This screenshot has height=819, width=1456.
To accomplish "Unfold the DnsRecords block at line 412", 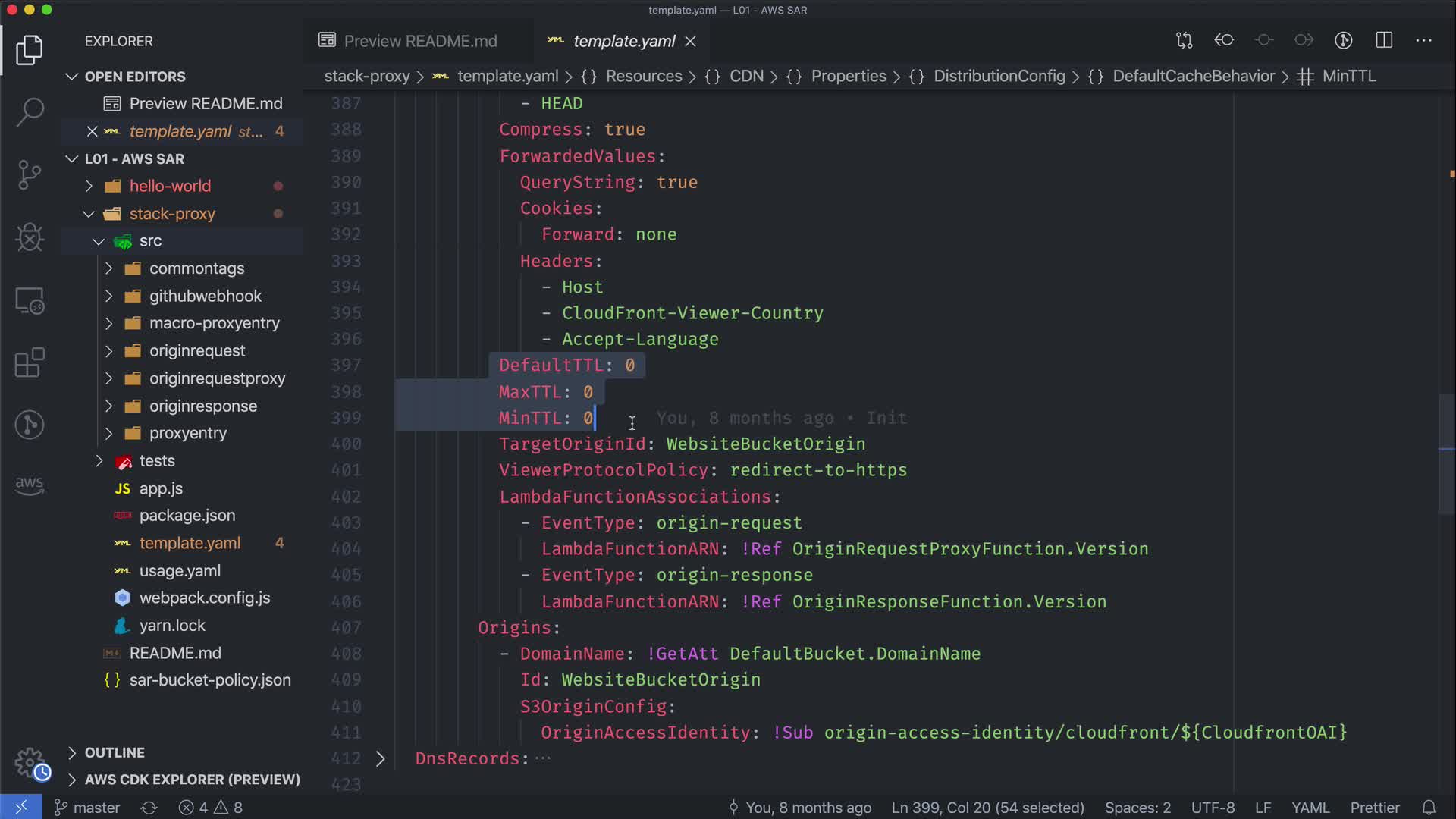I will pyautogui.click(x=381, y=758).
